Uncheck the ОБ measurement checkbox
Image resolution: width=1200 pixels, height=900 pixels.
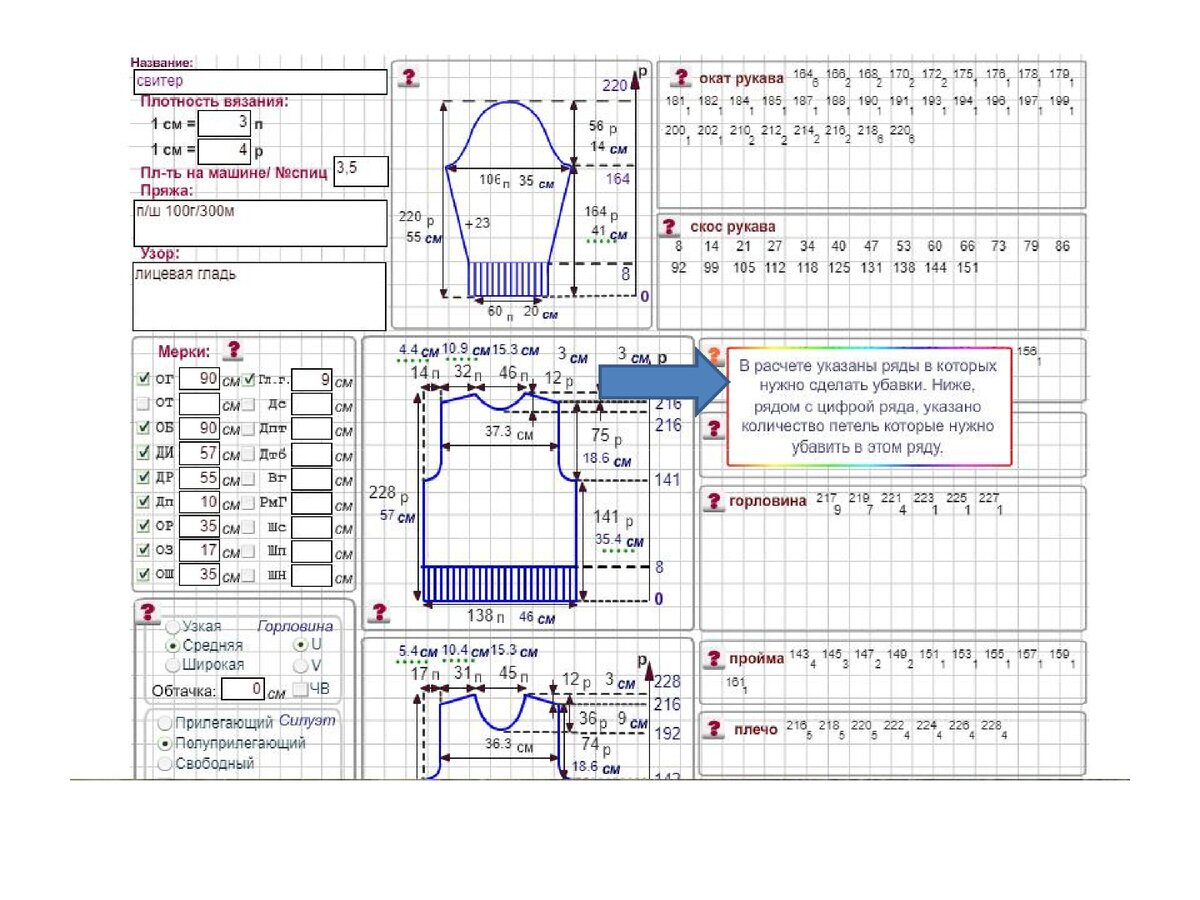143,428
